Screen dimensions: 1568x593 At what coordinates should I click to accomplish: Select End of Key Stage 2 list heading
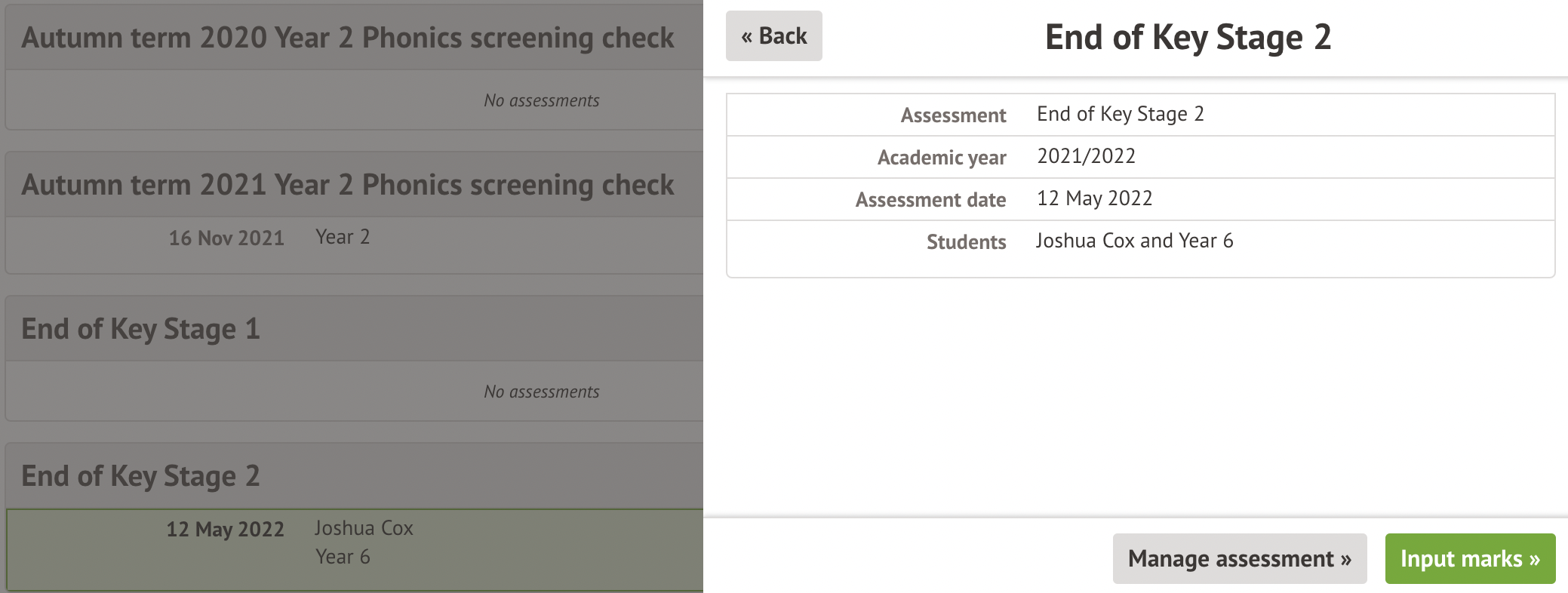(140, 476)
